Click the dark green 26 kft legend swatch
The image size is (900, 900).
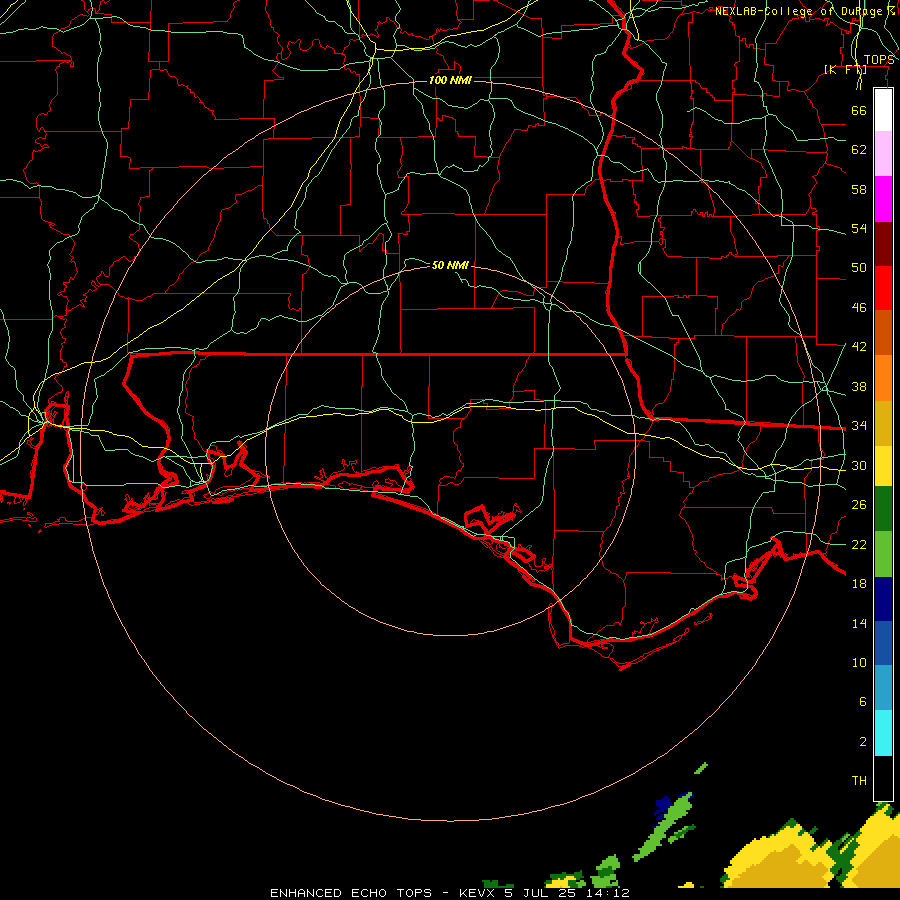[x=883, y=509]
